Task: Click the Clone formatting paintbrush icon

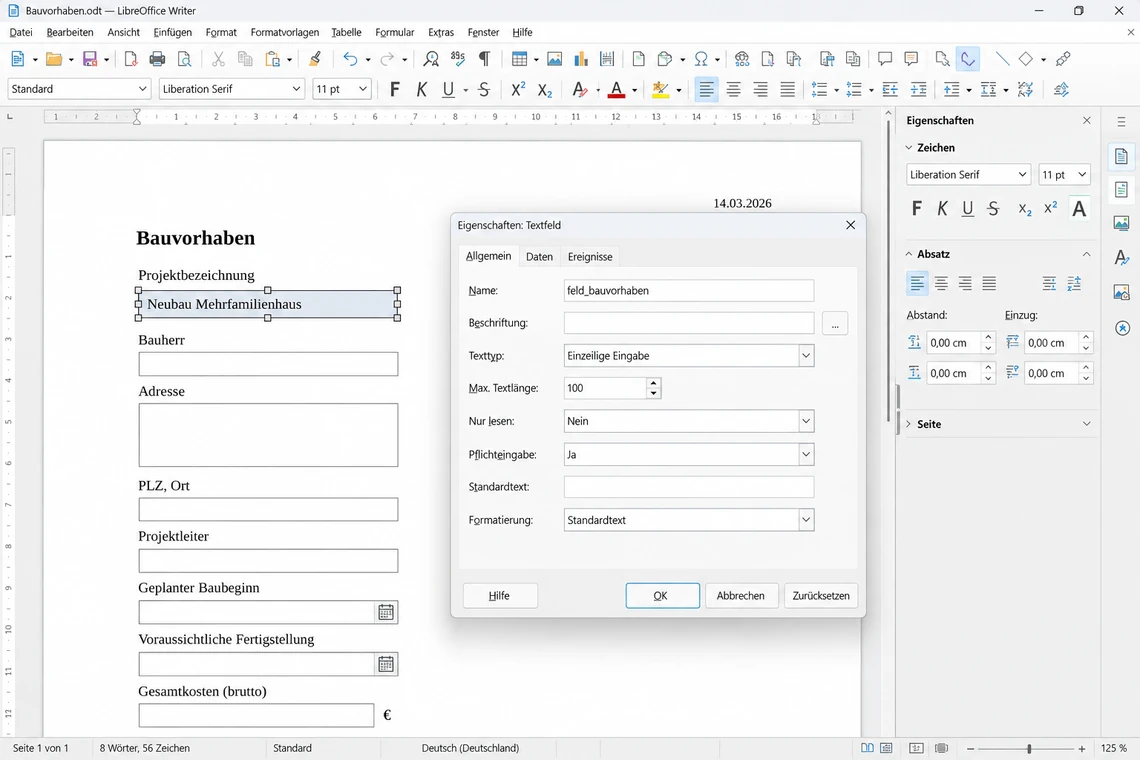Action: pyautogui.click(x=315, y=59)
